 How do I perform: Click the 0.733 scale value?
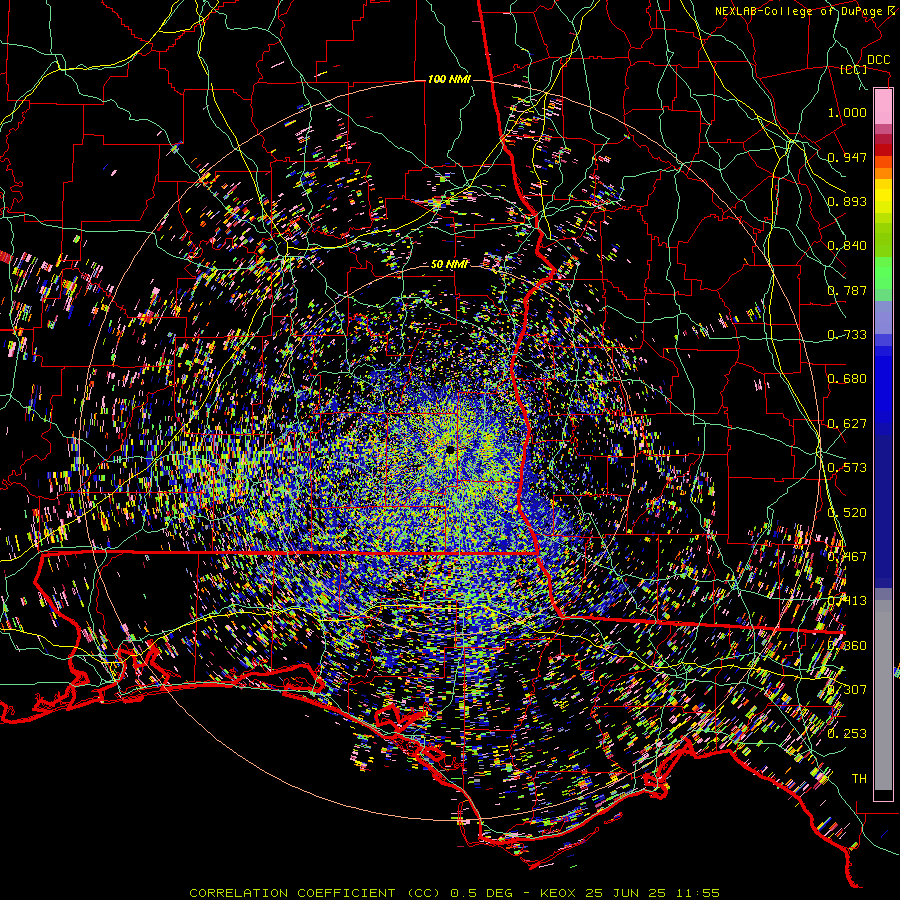click(847, 335)
